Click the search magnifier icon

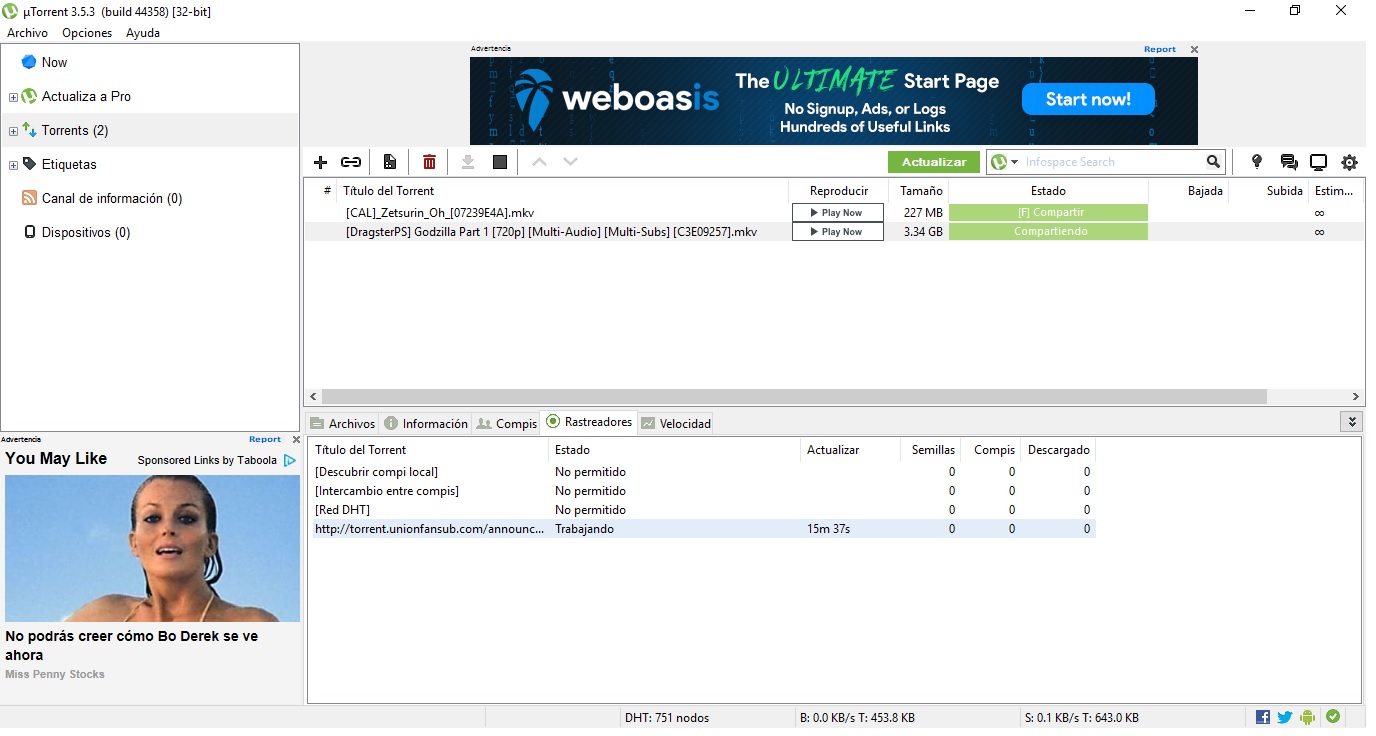(x=1213, y=162)
